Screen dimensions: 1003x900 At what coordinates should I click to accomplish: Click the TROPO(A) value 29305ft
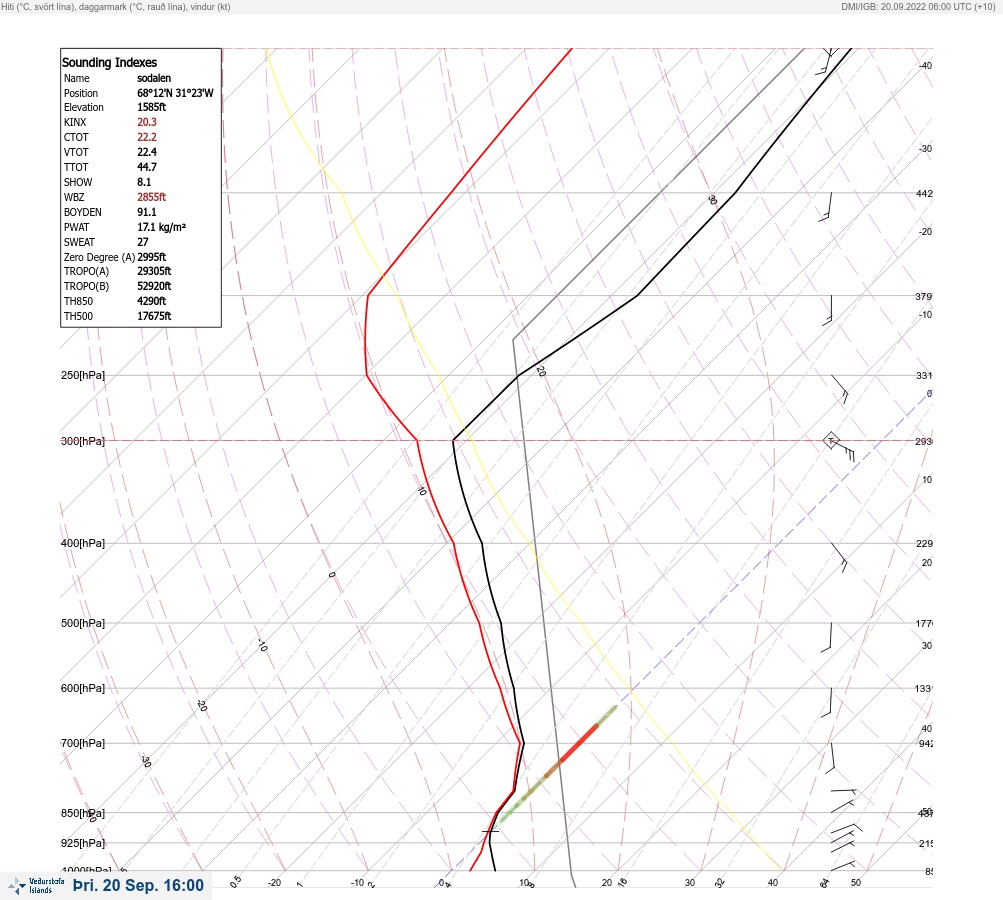pyautogui.click(x=154, y=271)
